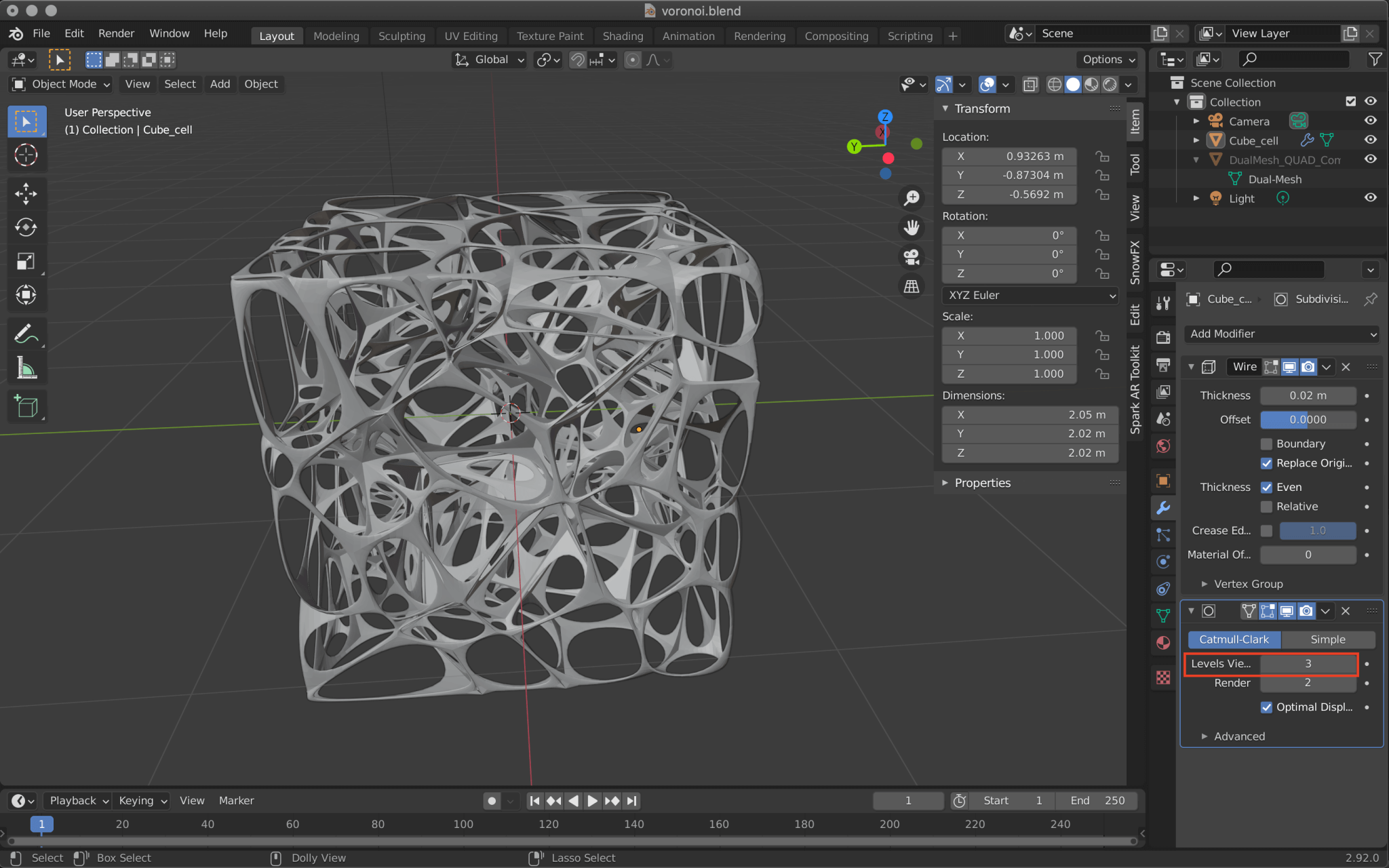The image size is (1389, 868).
Task: Expand the Camera item in the outliner
Action: click(1196, 121)
